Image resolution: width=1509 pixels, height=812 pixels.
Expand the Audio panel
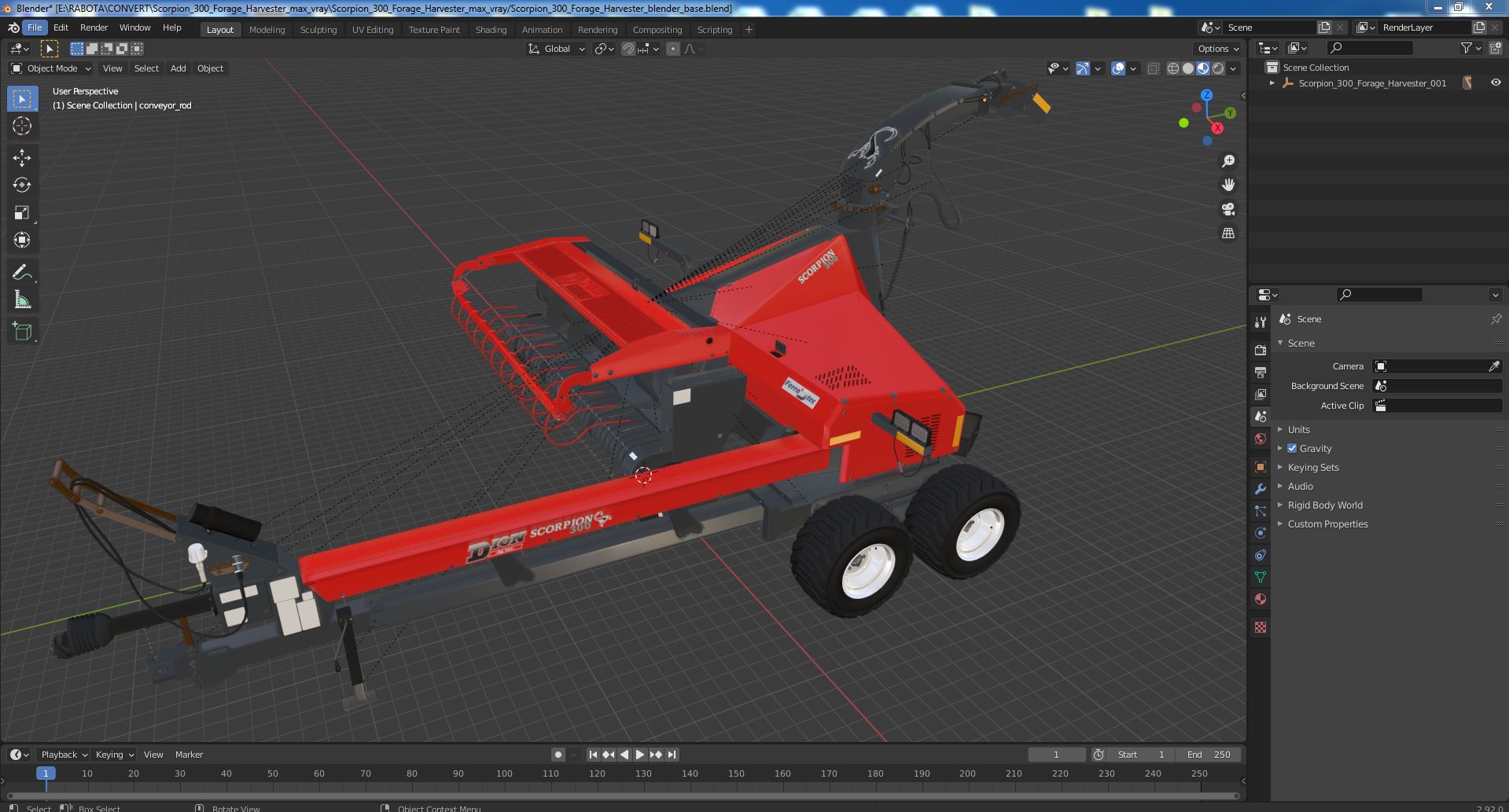pyautogui.click(x=1300, y=486)
